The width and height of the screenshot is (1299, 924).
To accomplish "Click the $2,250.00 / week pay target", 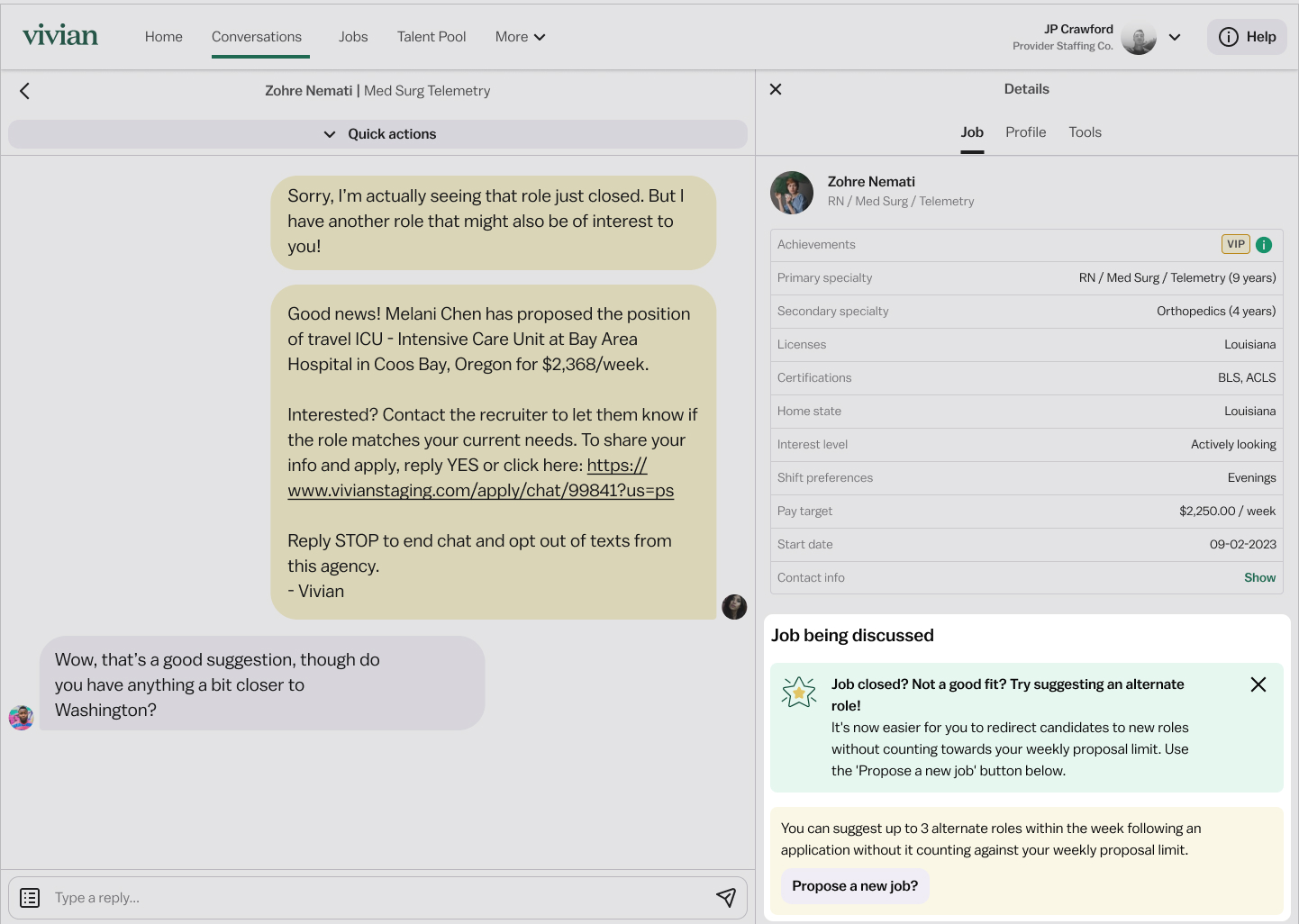I will coord(1228,512).
